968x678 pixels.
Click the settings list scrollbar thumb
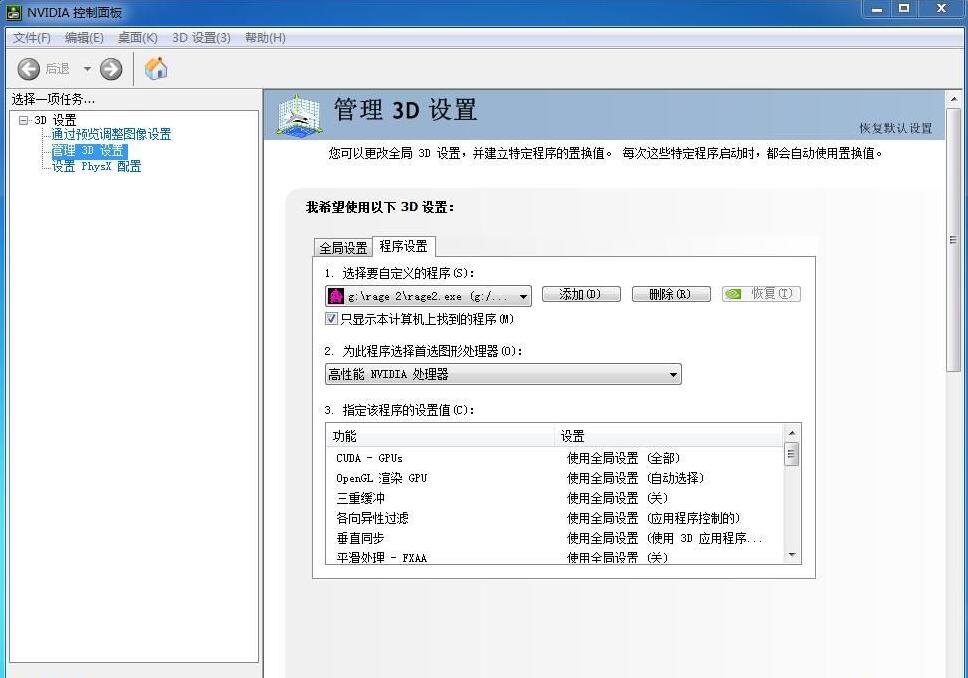click(792, 454)
